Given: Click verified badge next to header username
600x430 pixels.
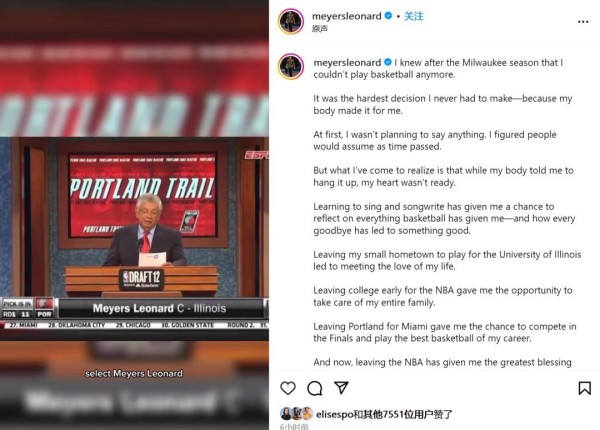Looking at the screenshot, I should click(x=388, y=16).
